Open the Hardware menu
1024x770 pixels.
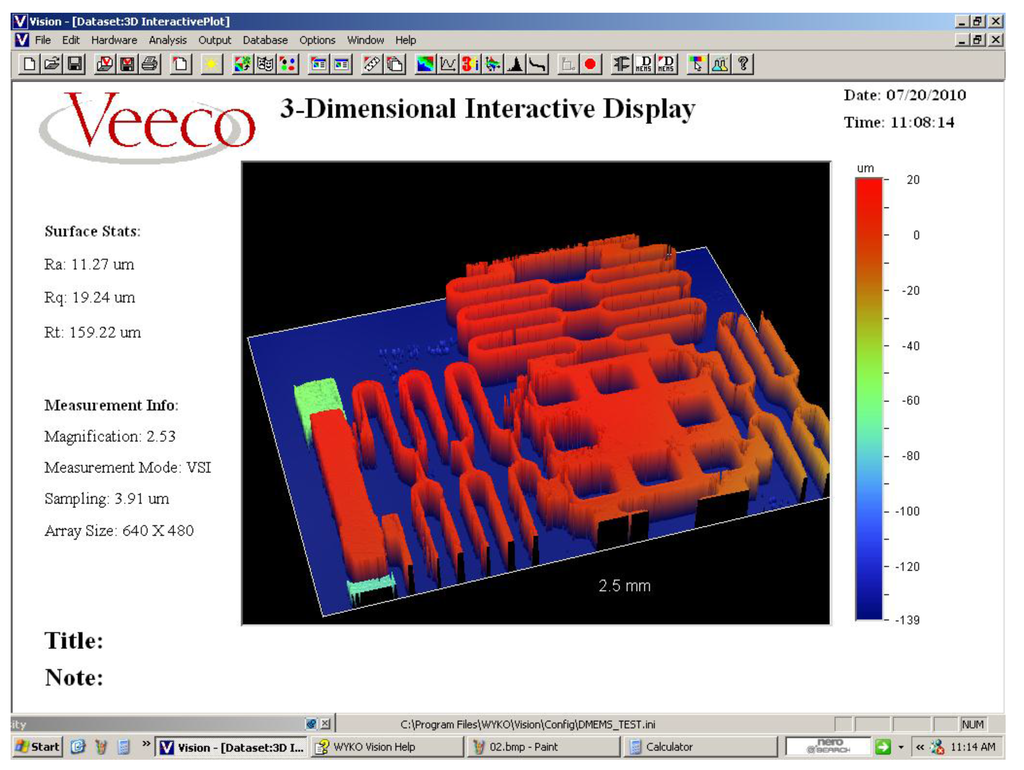[x=114, y=40]
